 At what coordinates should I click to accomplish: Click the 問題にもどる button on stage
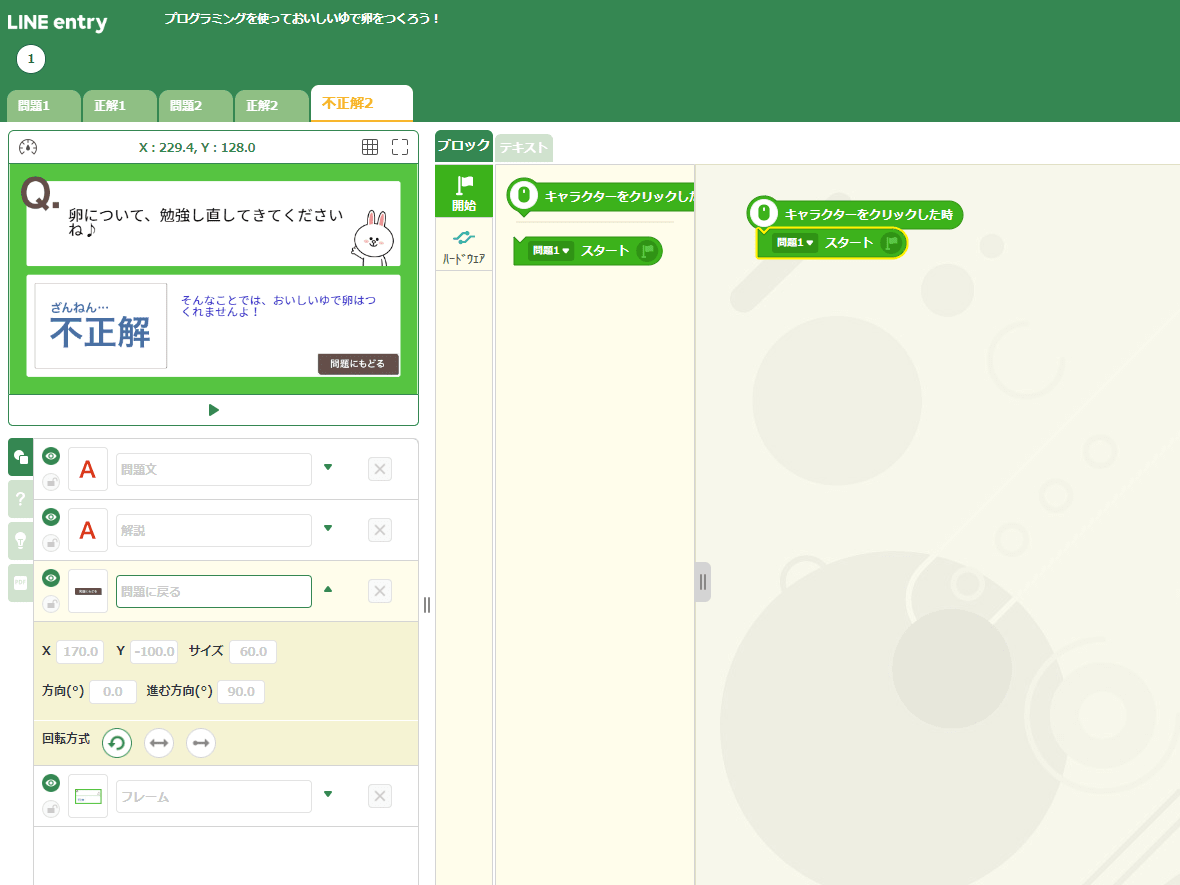pyautogui.click(x=357, y=363)
